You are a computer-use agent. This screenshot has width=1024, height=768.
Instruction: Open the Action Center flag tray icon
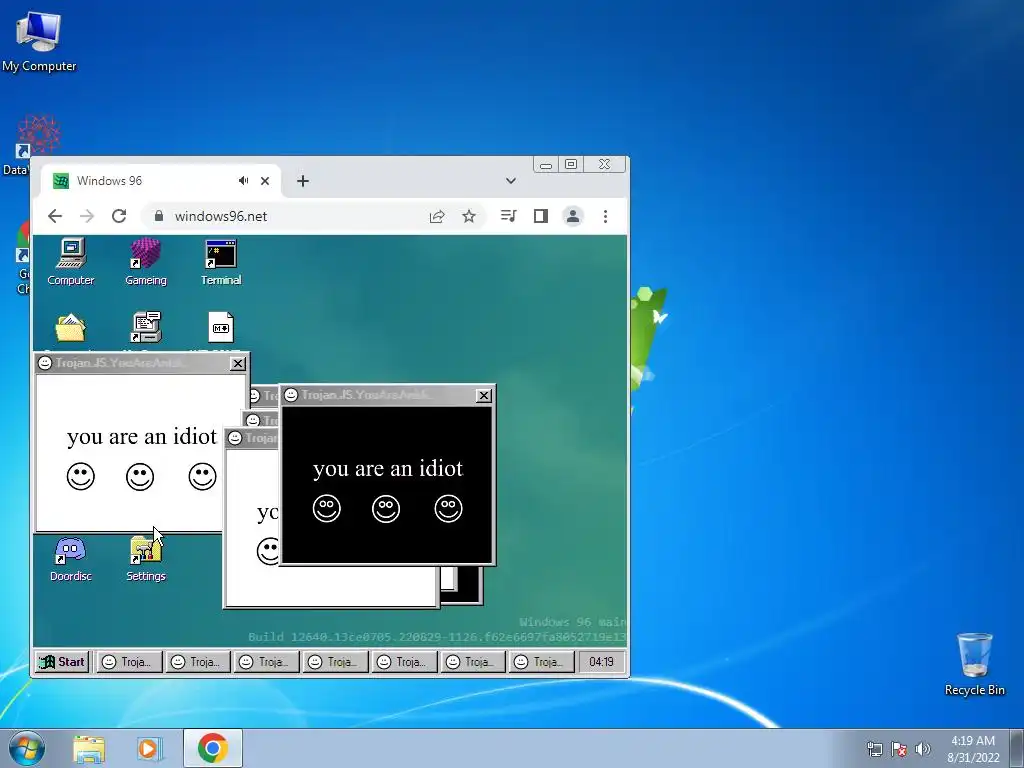899,748
